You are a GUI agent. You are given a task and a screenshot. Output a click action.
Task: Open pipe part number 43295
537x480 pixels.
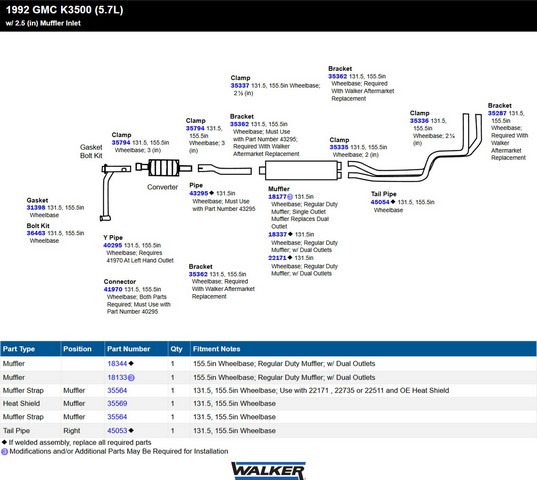point(199,193)
